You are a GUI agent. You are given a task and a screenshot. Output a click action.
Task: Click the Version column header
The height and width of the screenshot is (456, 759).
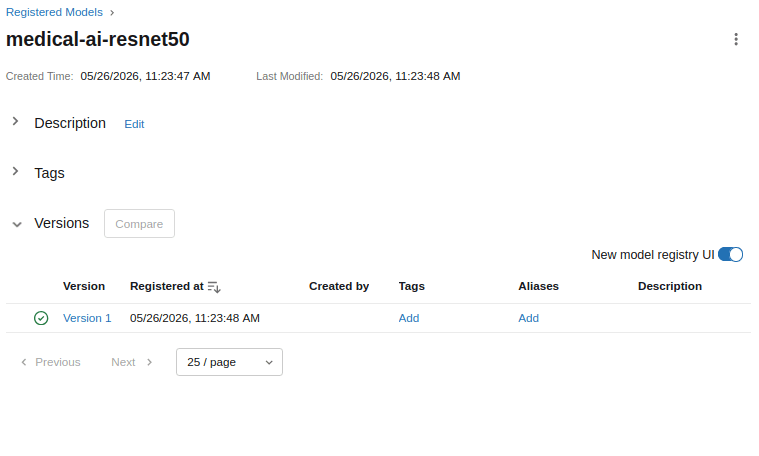[84, 286]
